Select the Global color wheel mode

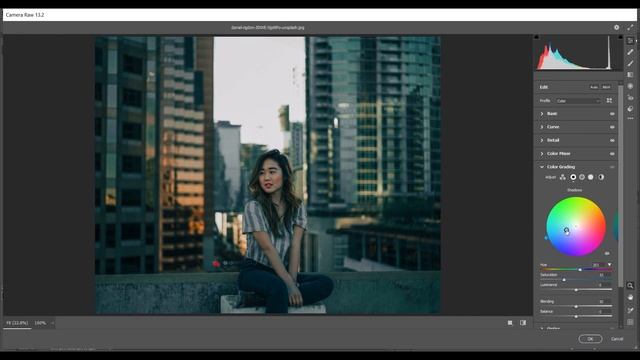601,177
